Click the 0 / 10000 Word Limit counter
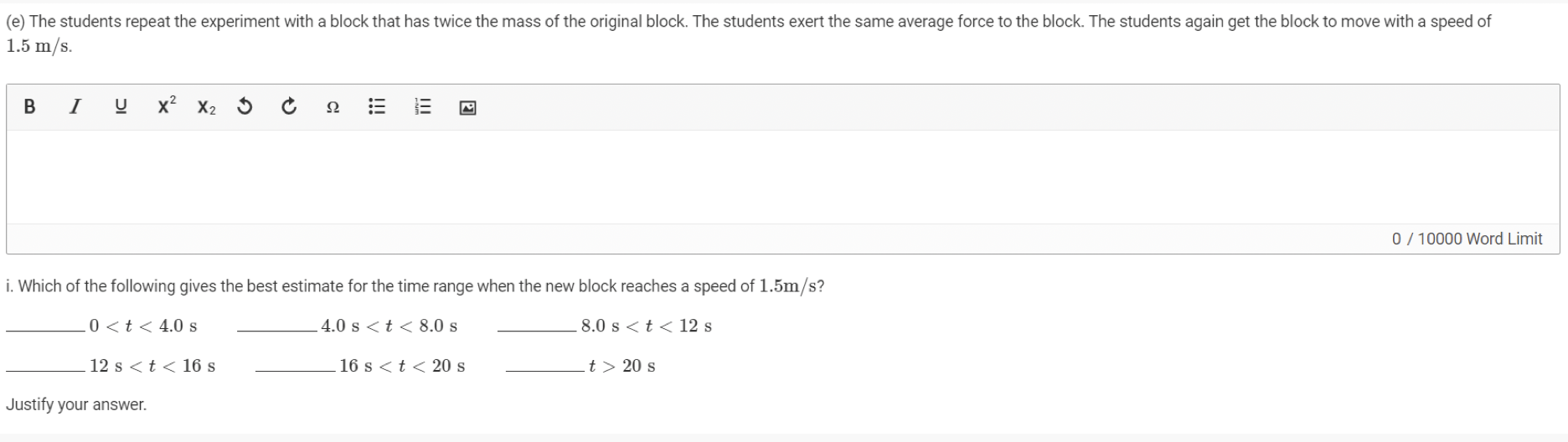 1467,239
